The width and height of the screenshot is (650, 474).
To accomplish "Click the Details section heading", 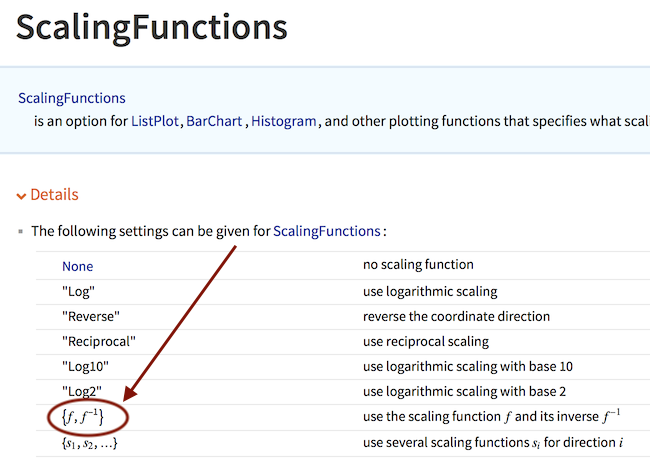I will 54,194.
